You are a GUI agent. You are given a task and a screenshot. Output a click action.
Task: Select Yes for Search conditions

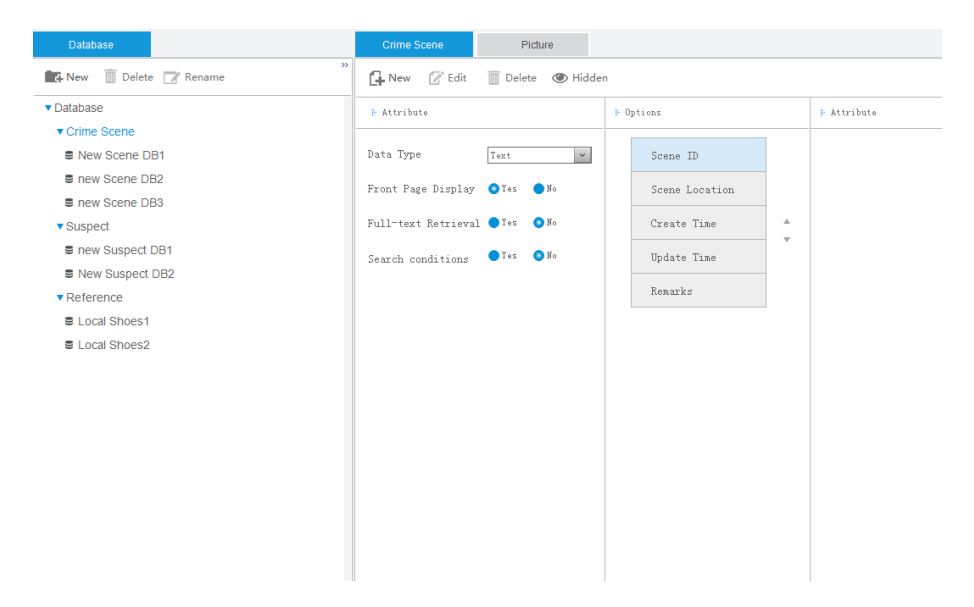click(x=493, y=256)
